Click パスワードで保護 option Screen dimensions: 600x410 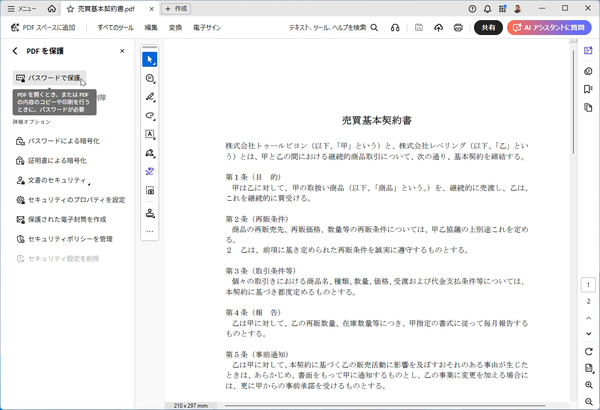click(50, 77)
